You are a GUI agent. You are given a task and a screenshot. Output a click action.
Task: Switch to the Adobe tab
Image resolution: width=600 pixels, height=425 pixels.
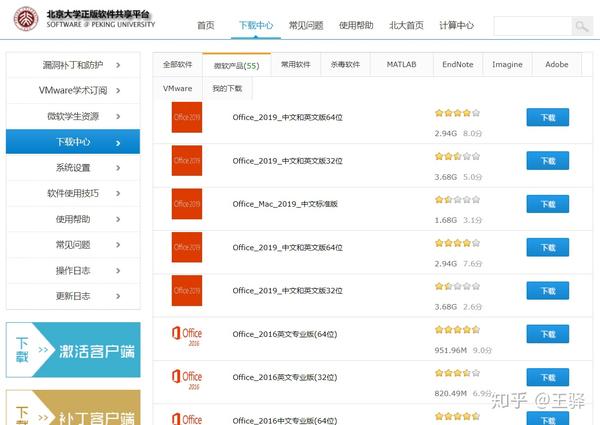(x=557, y=65)
